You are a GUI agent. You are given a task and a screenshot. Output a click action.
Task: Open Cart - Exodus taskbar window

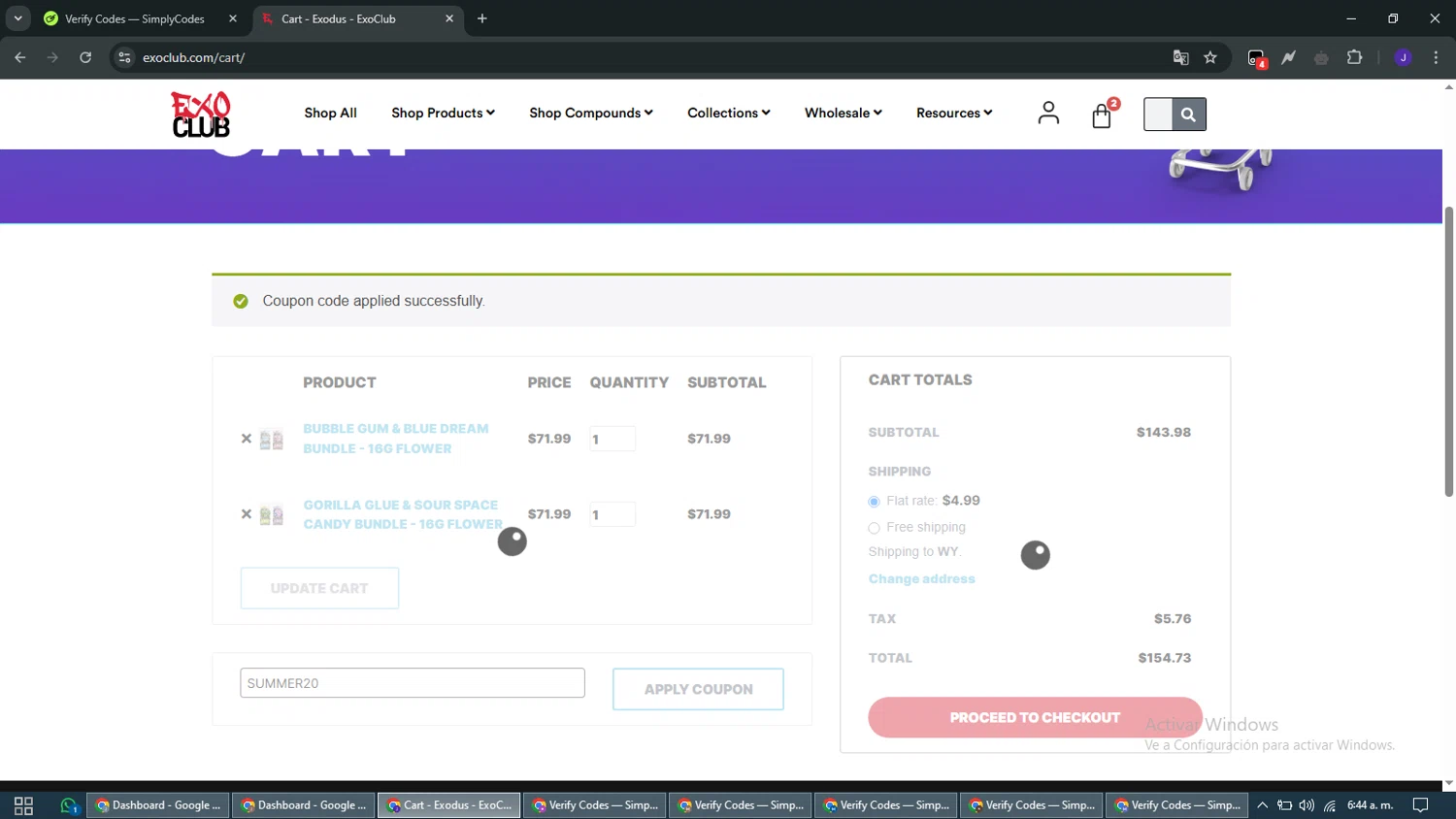pos(448,805)
